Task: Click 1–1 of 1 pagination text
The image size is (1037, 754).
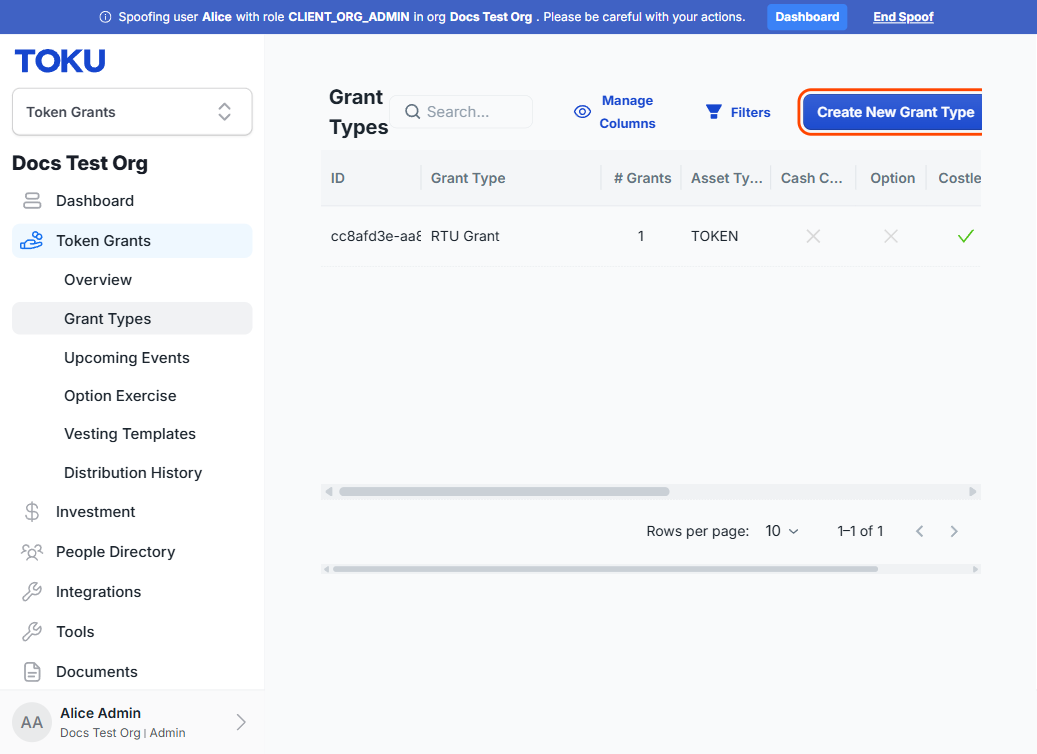Action: tap(860, 531)
